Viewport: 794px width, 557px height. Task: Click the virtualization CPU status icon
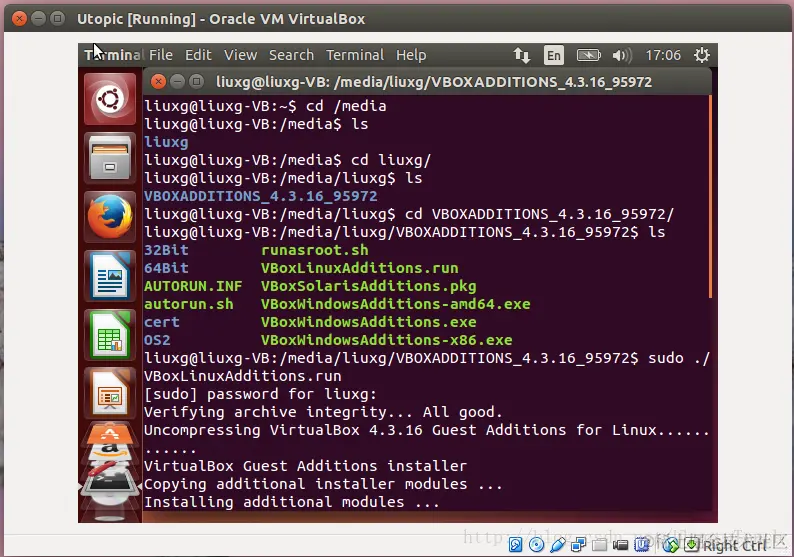642,545
